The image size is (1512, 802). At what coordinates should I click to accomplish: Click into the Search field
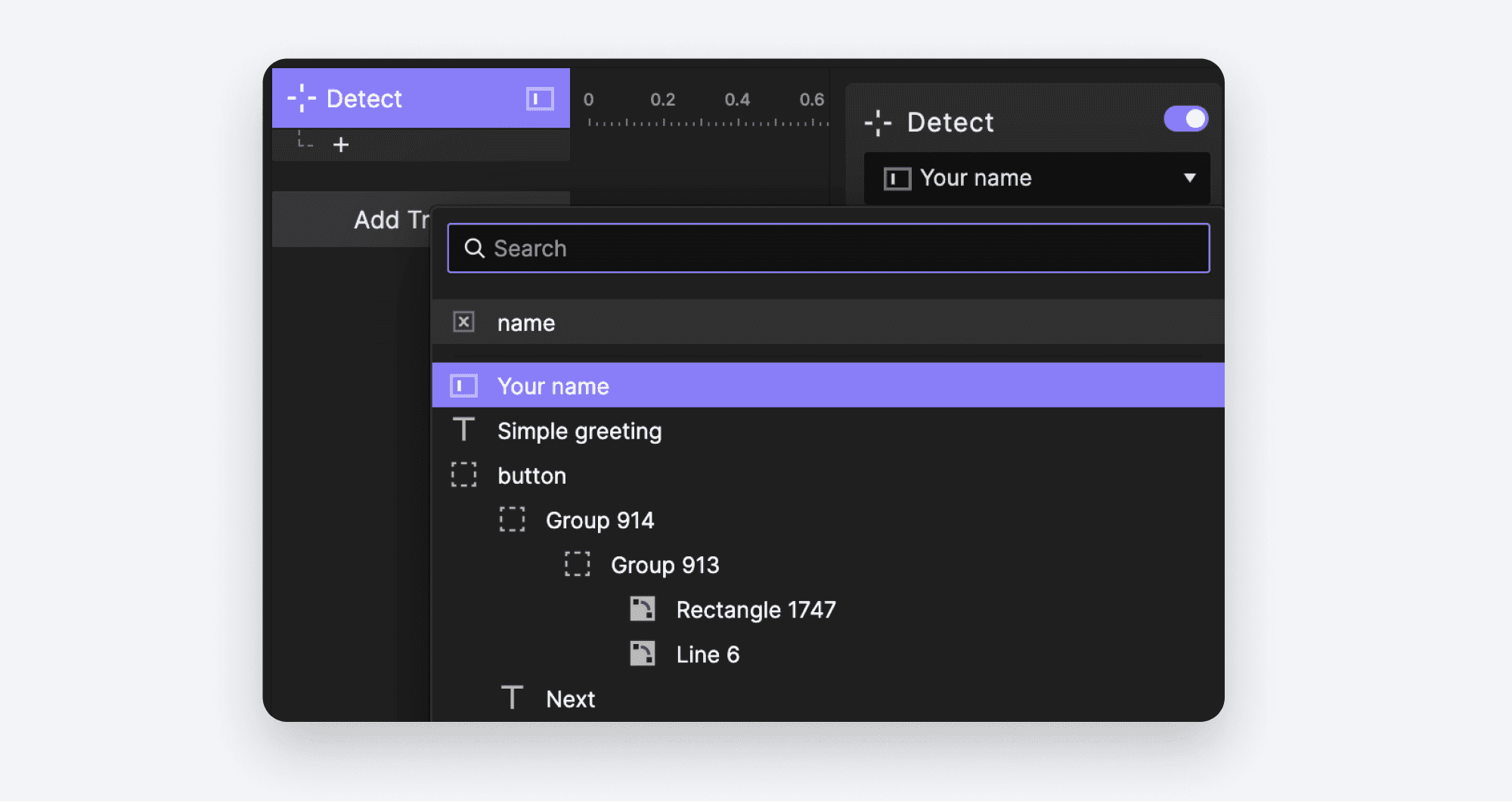tap(828, 248)
